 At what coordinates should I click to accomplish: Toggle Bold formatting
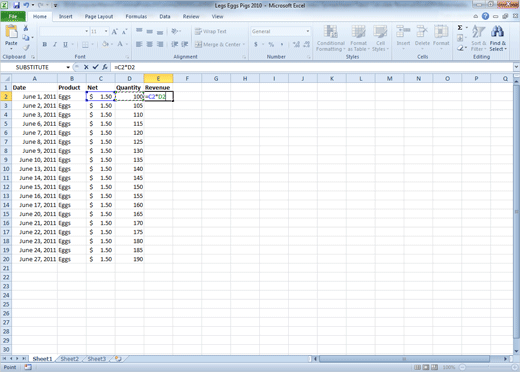[44, 44]
